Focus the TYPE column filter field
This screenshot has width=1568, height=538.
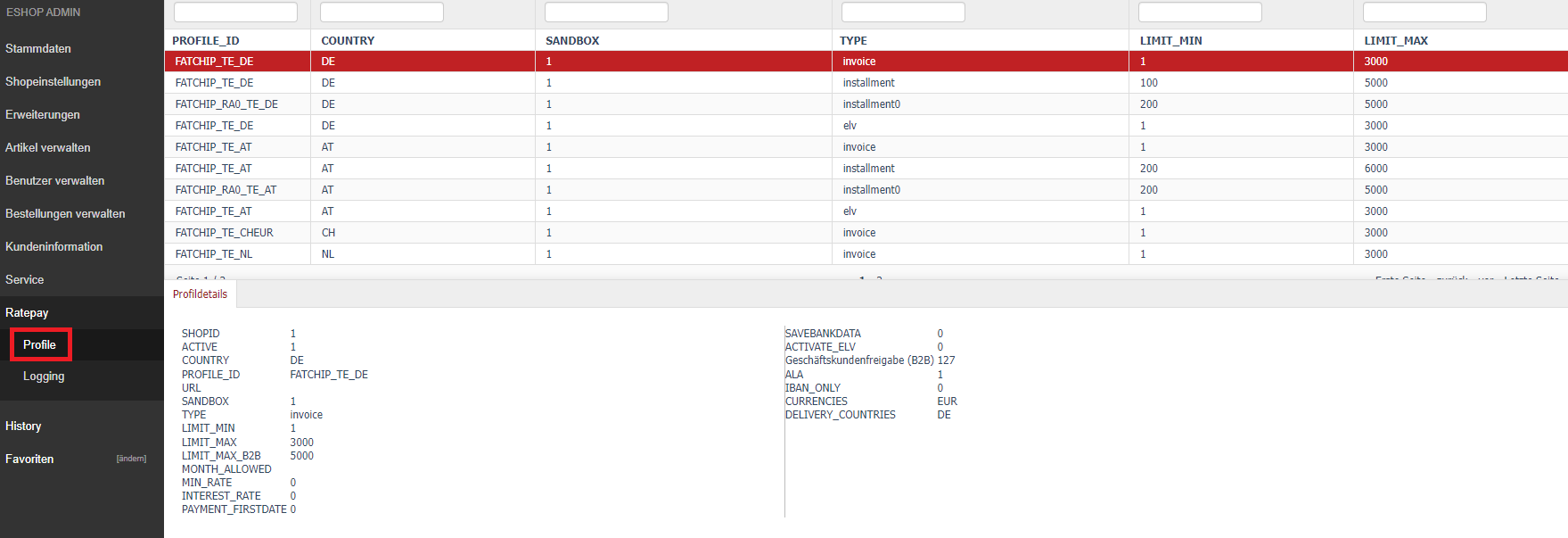point(903,12)
